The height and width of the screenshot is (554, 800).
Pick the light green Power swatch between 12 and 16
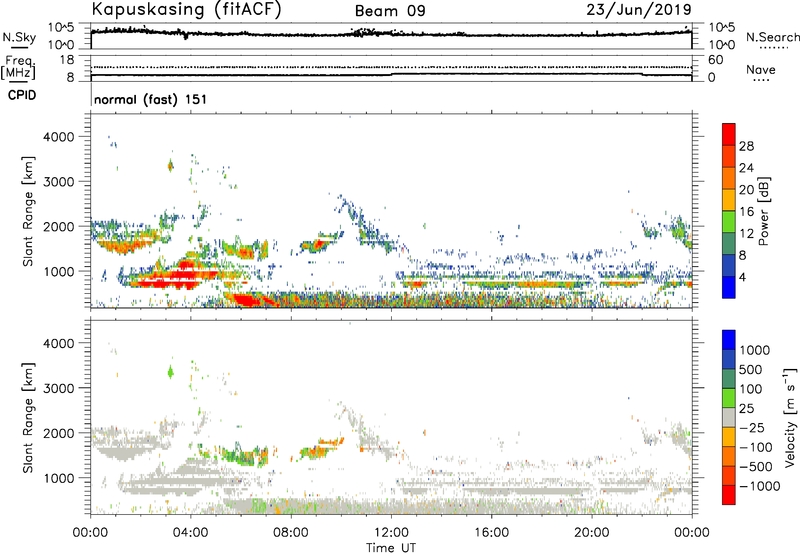(x=729, y=221)
